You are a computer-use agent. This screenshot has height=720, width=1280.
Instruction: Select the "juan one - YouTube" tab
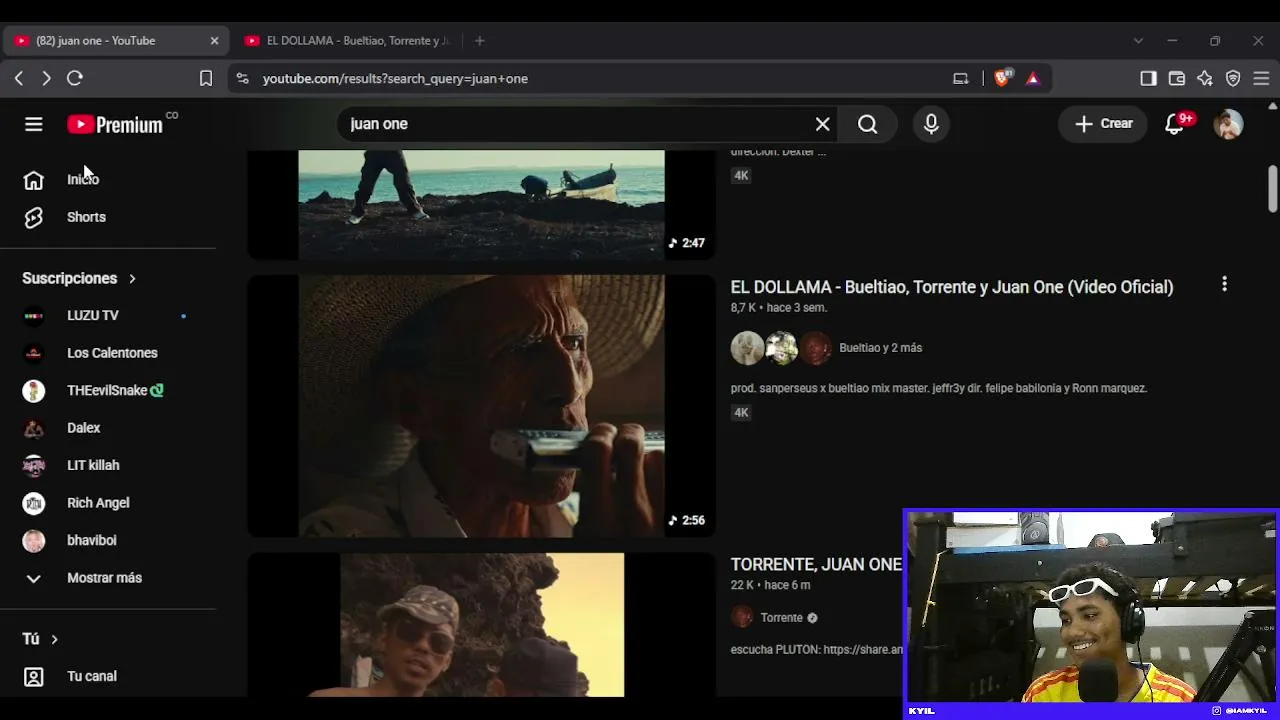click(x=116, y=41)
